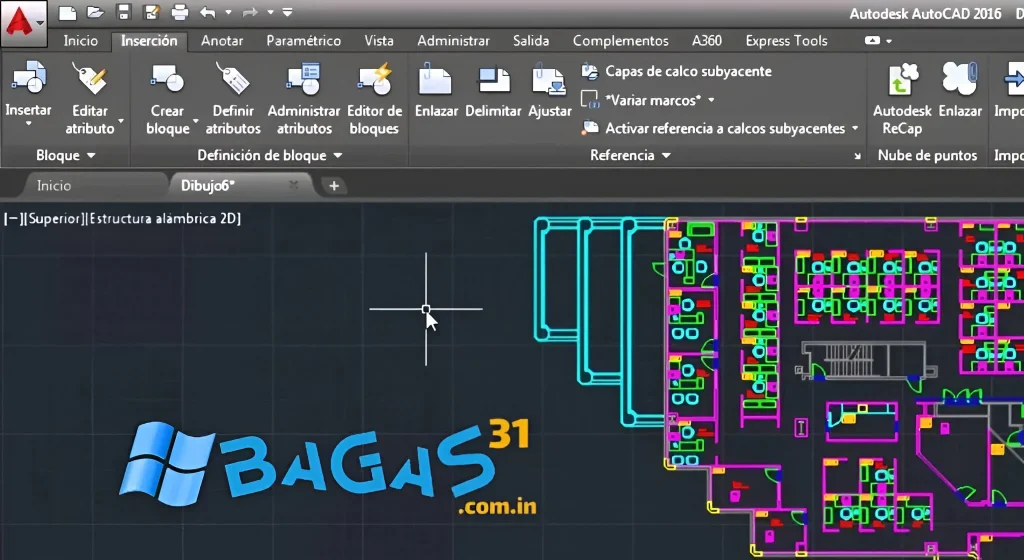1024x560 pixels.
Task: Click the Undo arrow icon
Action: (x=208, y=12)
